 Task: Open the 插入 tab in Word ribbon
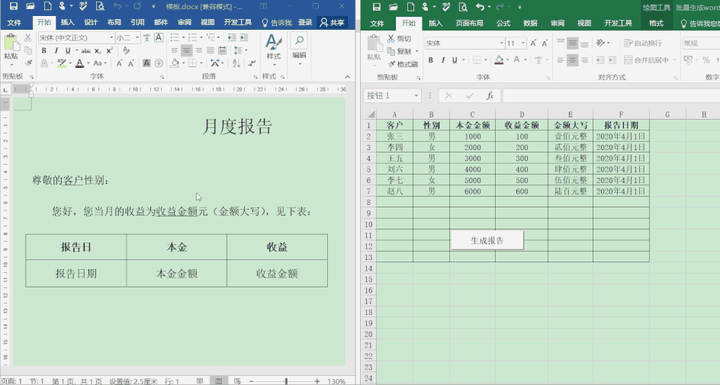pyautogui.click(x=68, y=23)
